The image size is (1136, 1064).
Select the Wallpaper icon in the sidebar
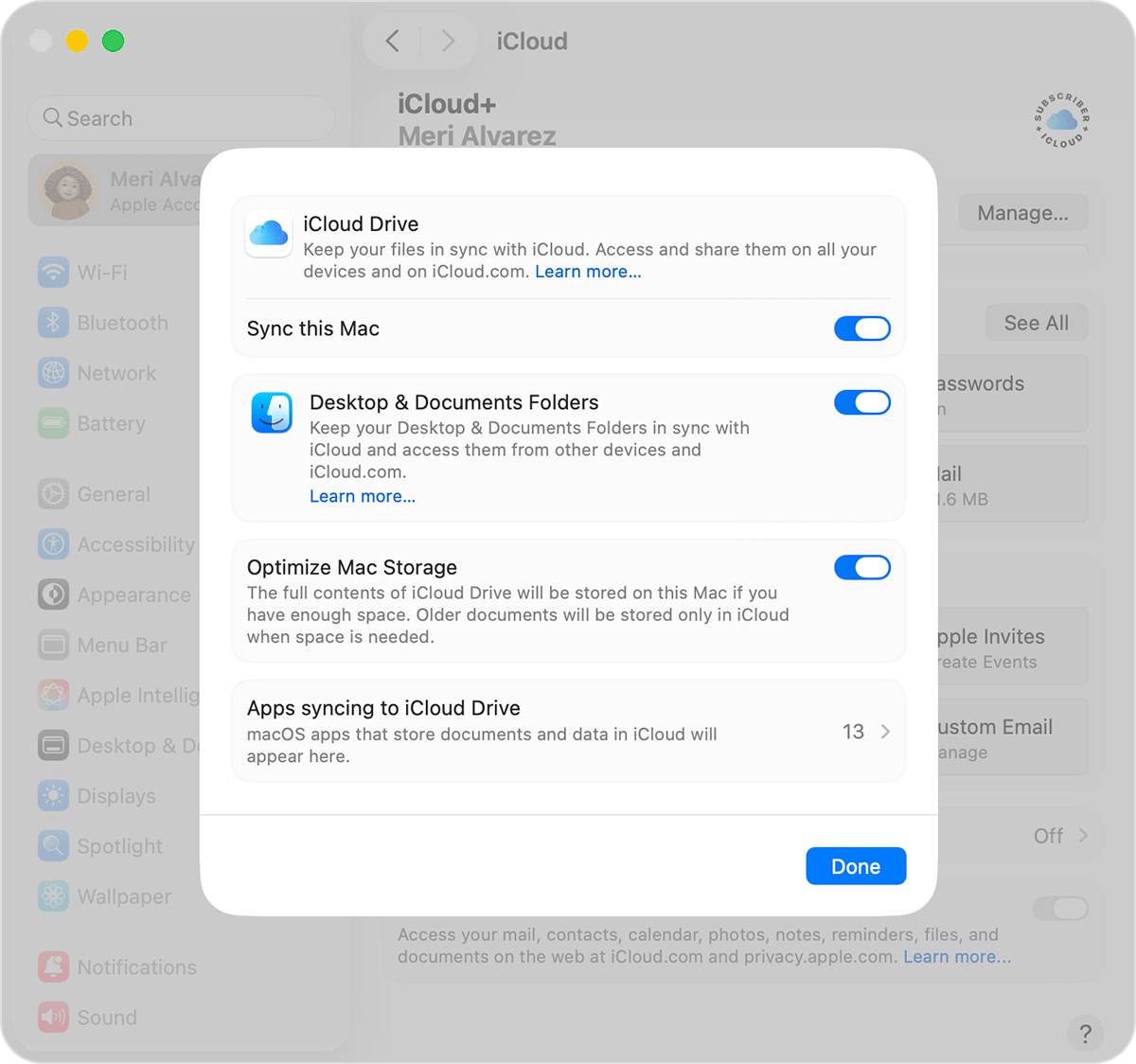coord(54,896)
